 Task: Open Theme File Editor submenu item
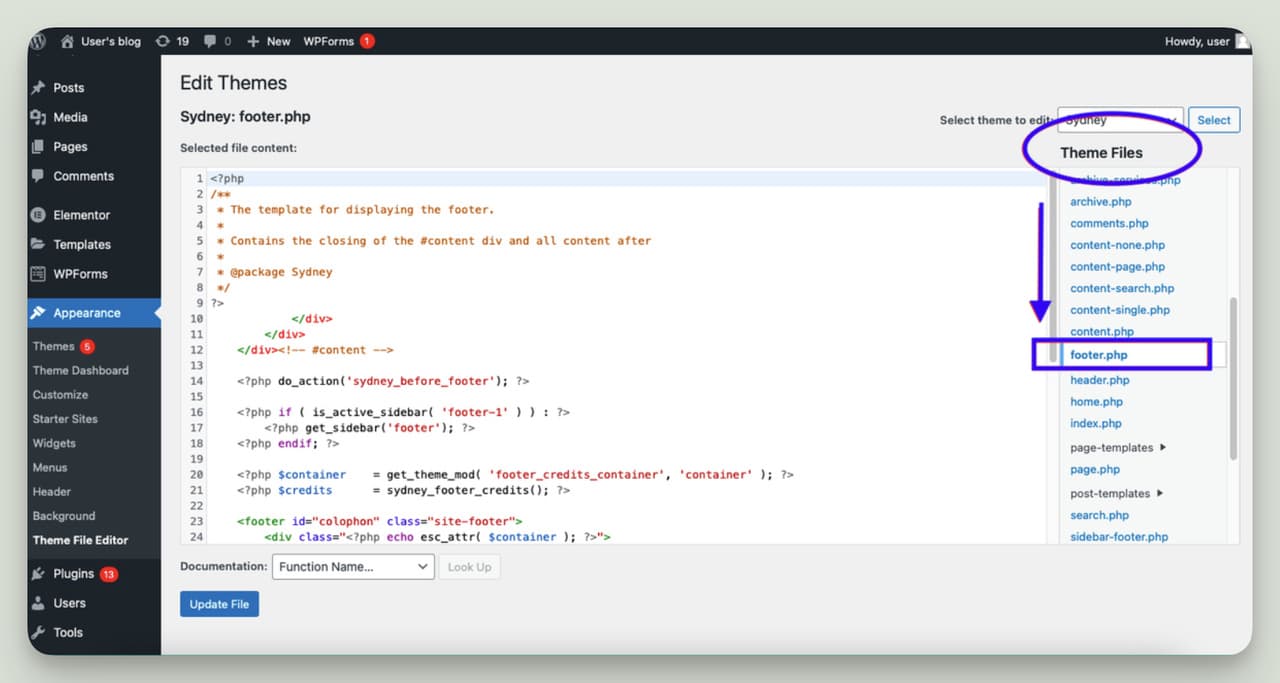80,540
